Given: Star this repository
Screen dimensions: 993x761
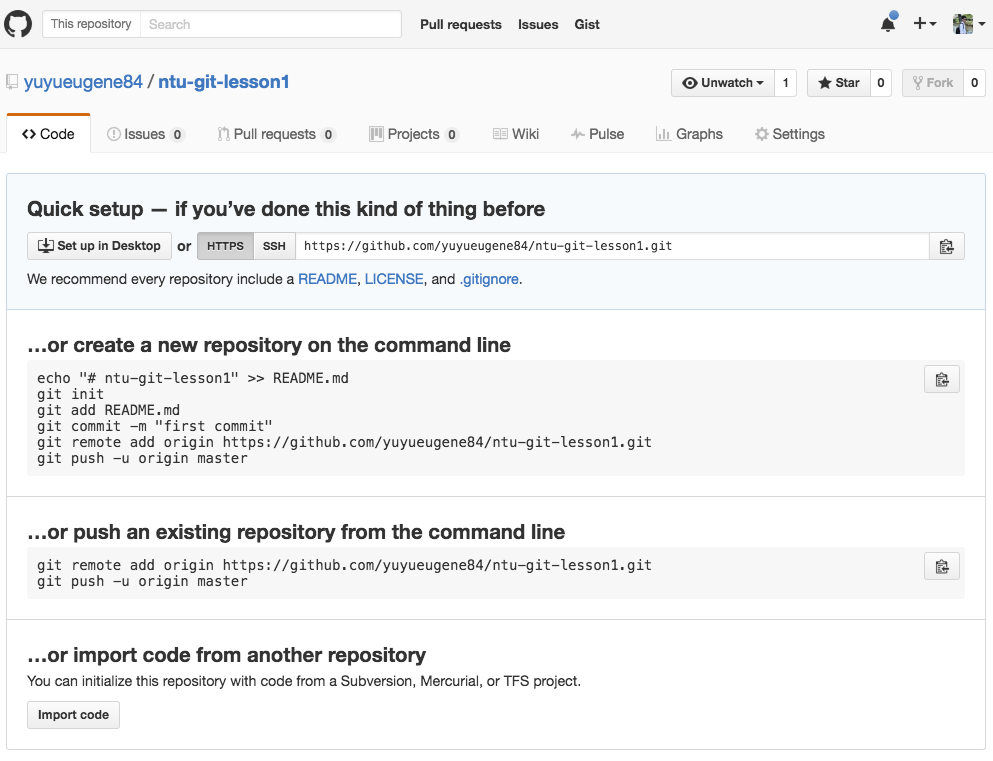Looking at the screenshot, I should coord(838,83).
